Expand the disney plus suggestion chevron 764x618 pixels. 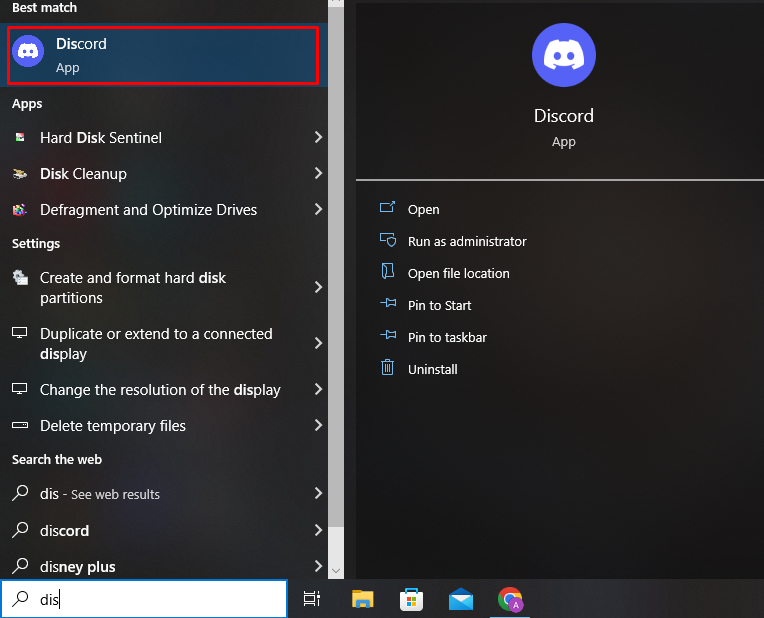tap(318, 566)
